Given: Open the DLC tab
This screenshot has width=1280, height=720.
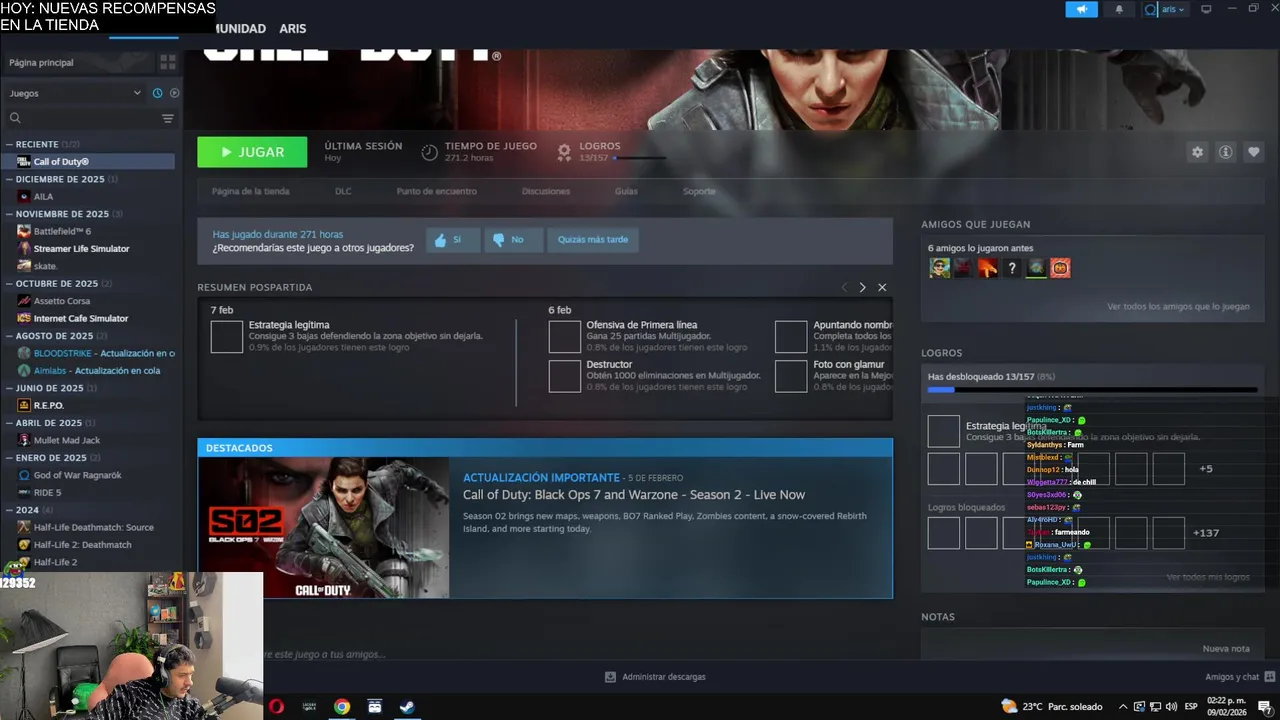Looking at the screenshot, I should [x=343, y=191].
